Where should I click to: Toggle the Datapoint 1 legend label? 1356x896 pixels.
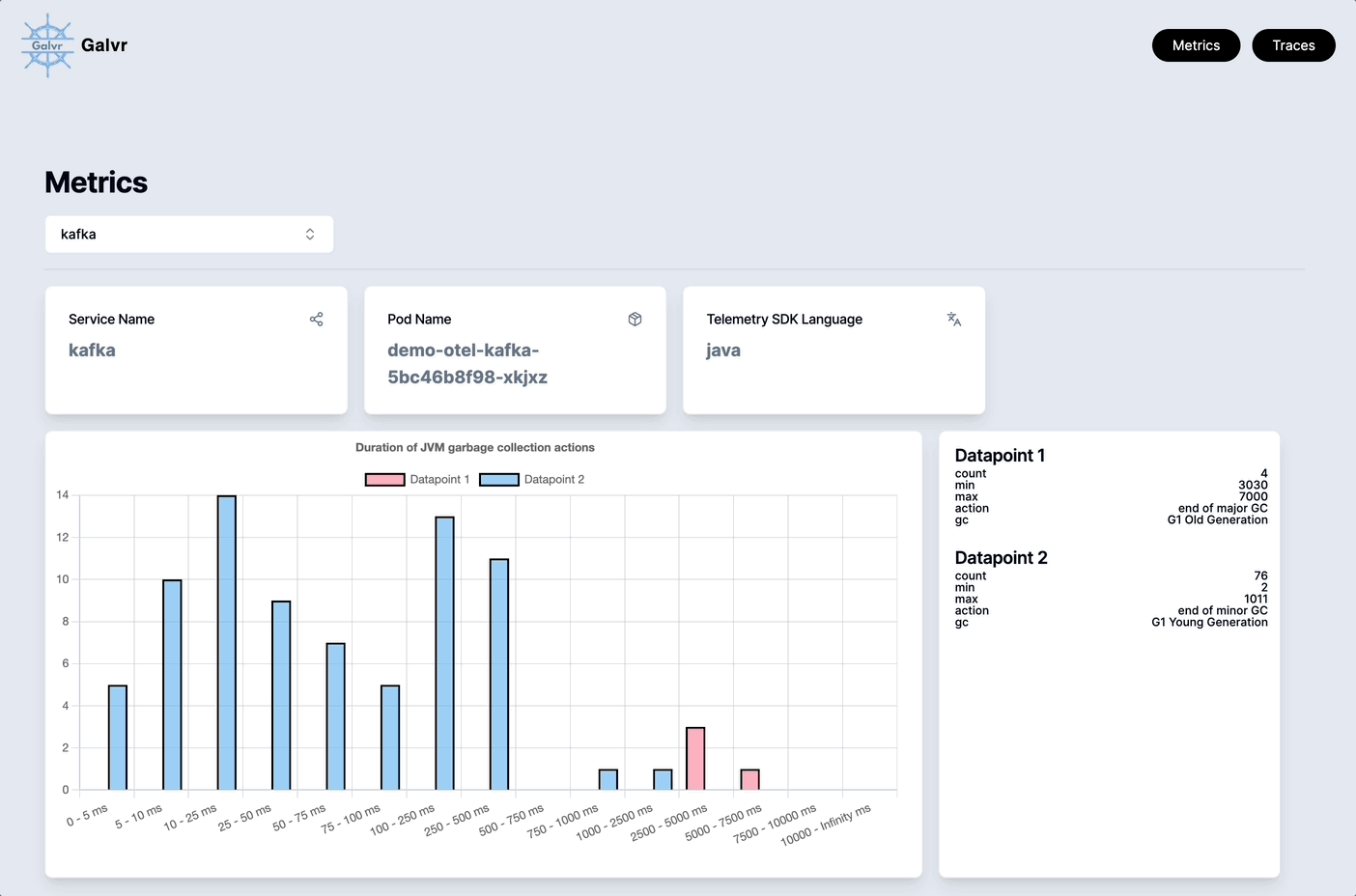point(439,480)
